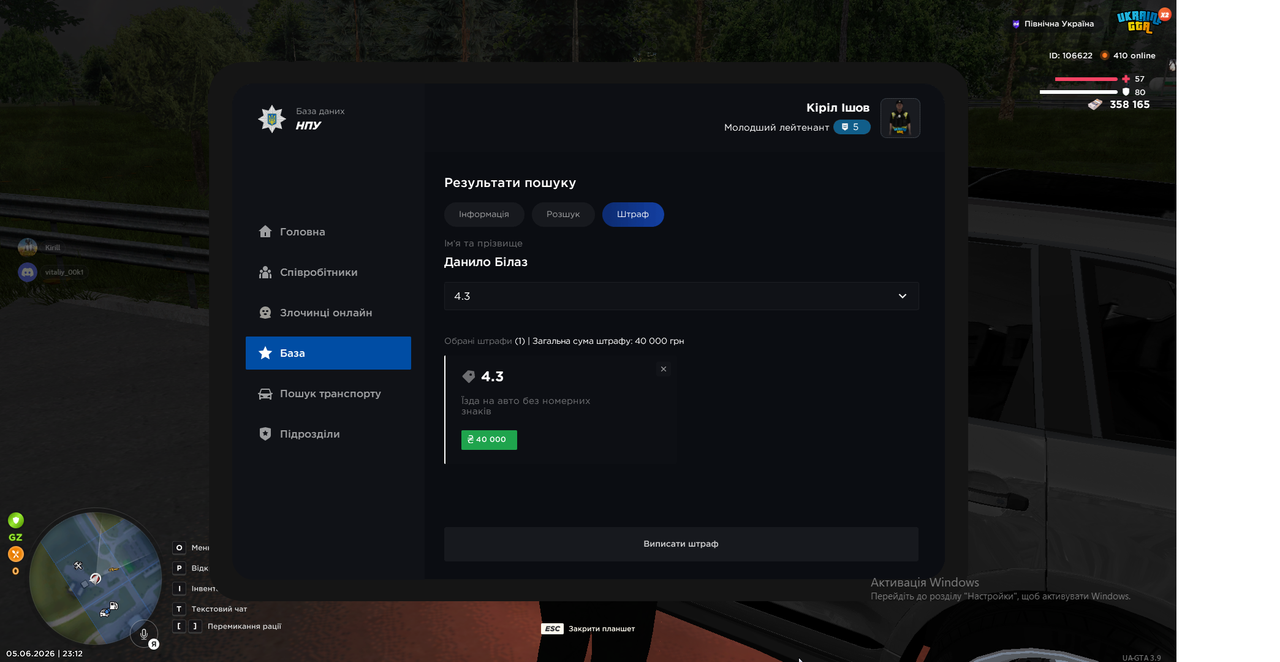The width and height of the screenshot is (1280, 662).
Task: Click the НПУ police badge emblem
Action: tap(271, 119)
